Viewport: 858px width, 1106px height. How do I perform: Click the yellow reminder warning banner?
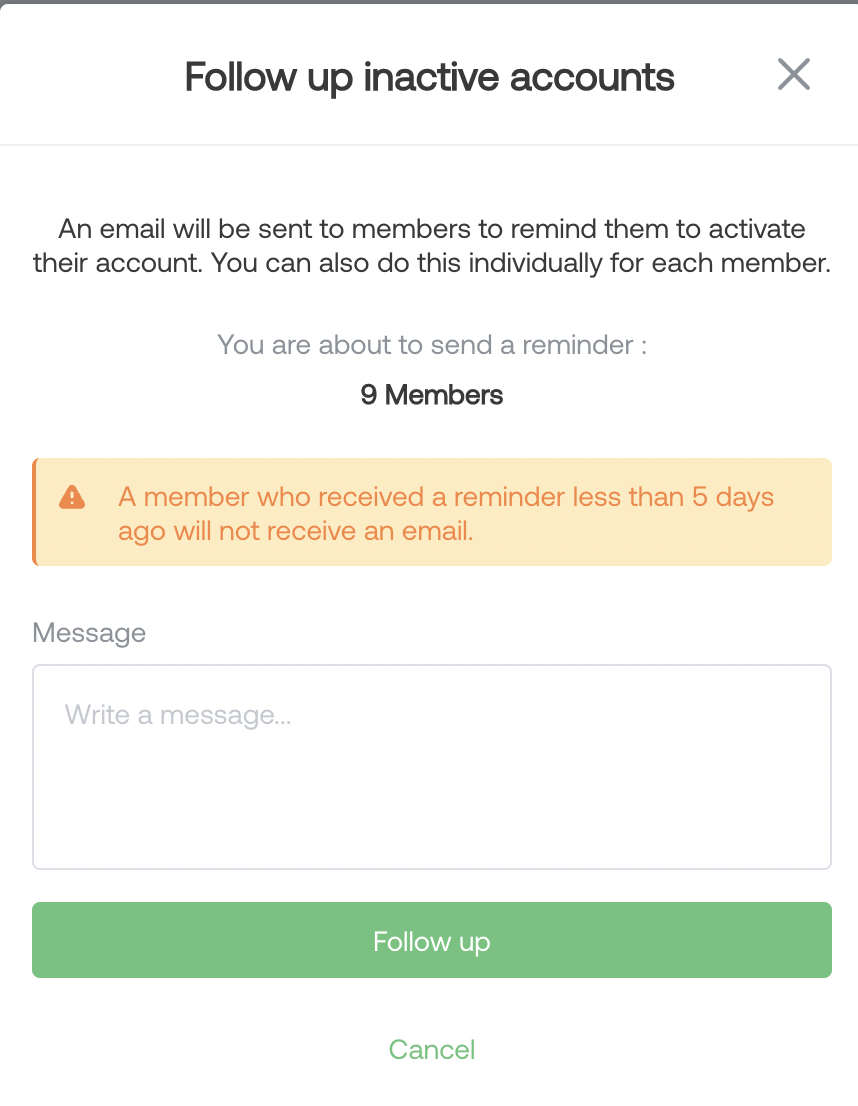pos(432,512)
